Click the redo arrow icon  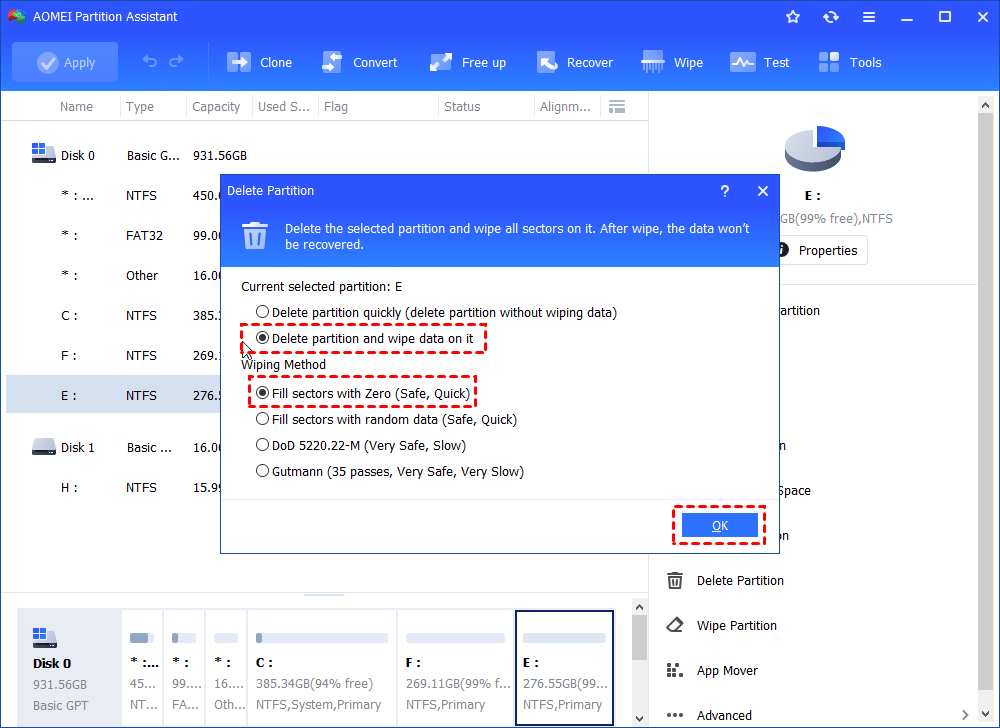tap(176, 62)
